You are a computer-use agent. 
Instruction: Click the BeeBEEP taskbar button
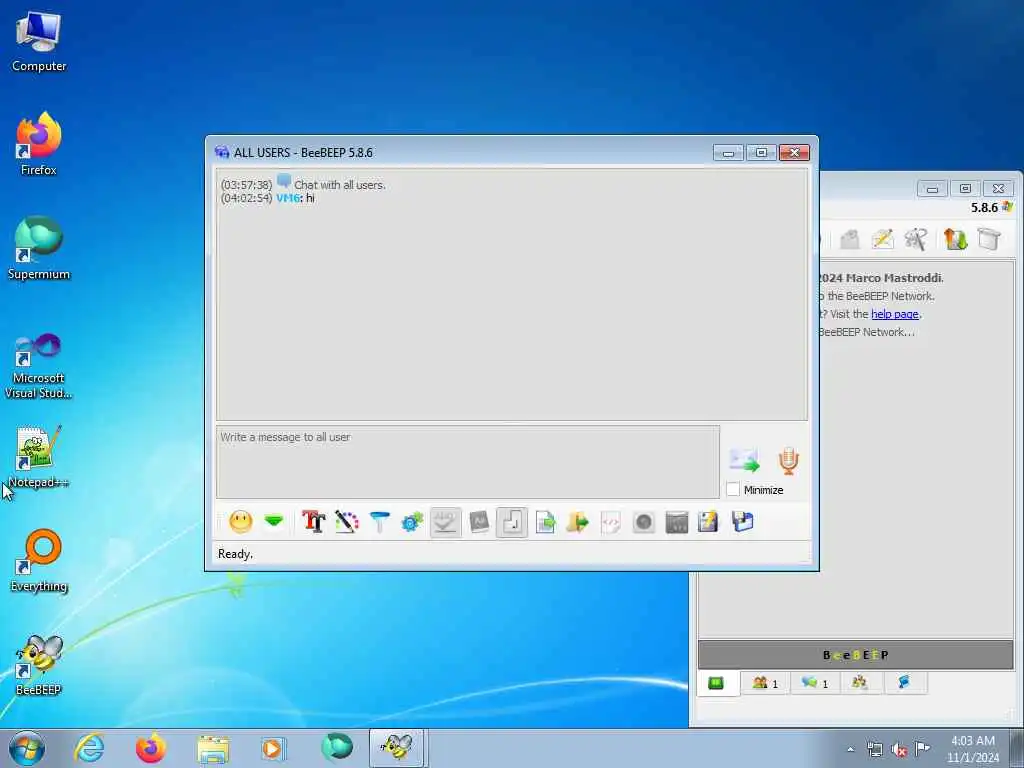point(397,748)
